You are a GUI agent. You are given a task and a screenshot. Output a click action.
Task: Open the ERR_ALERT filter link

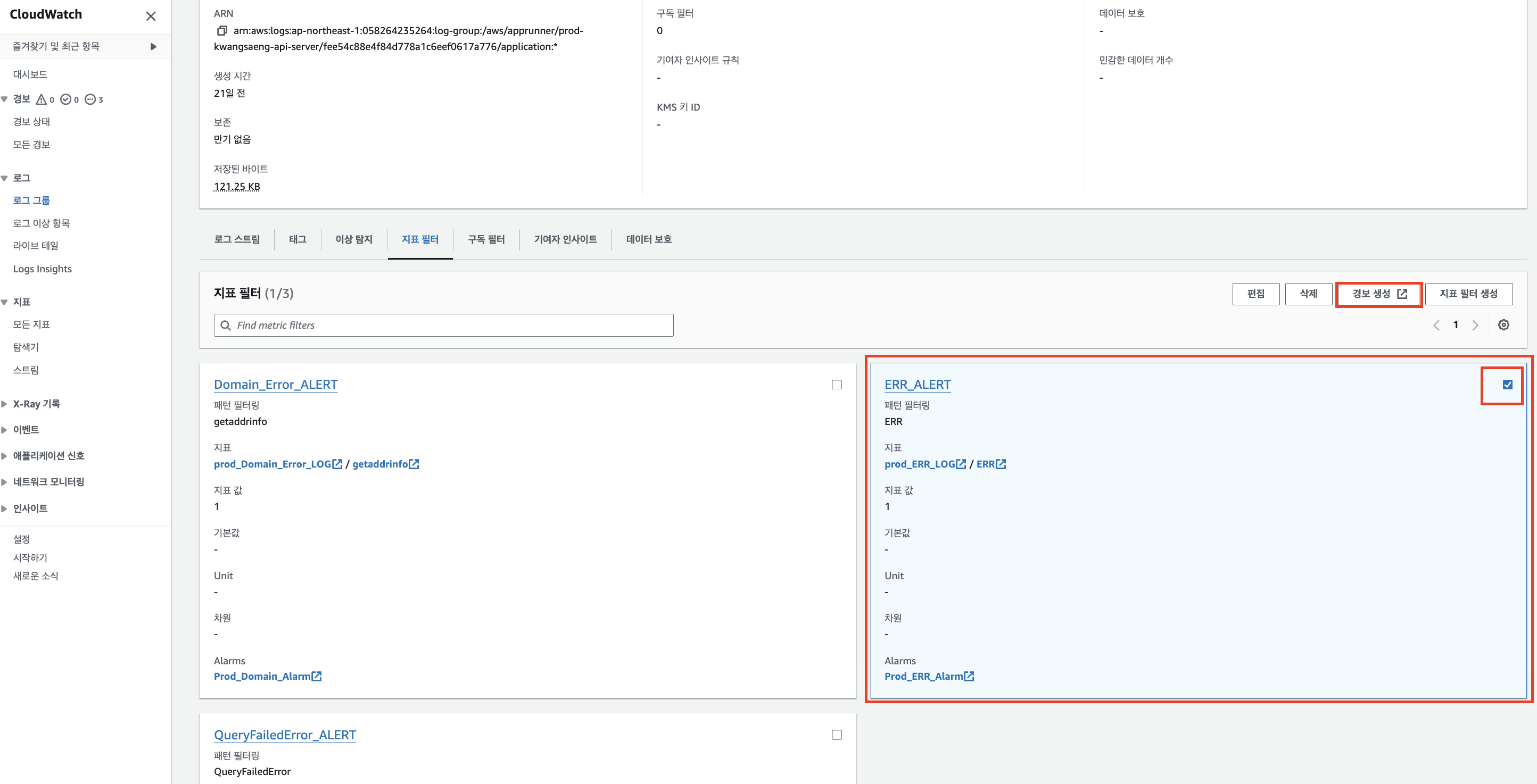point(918,385)
